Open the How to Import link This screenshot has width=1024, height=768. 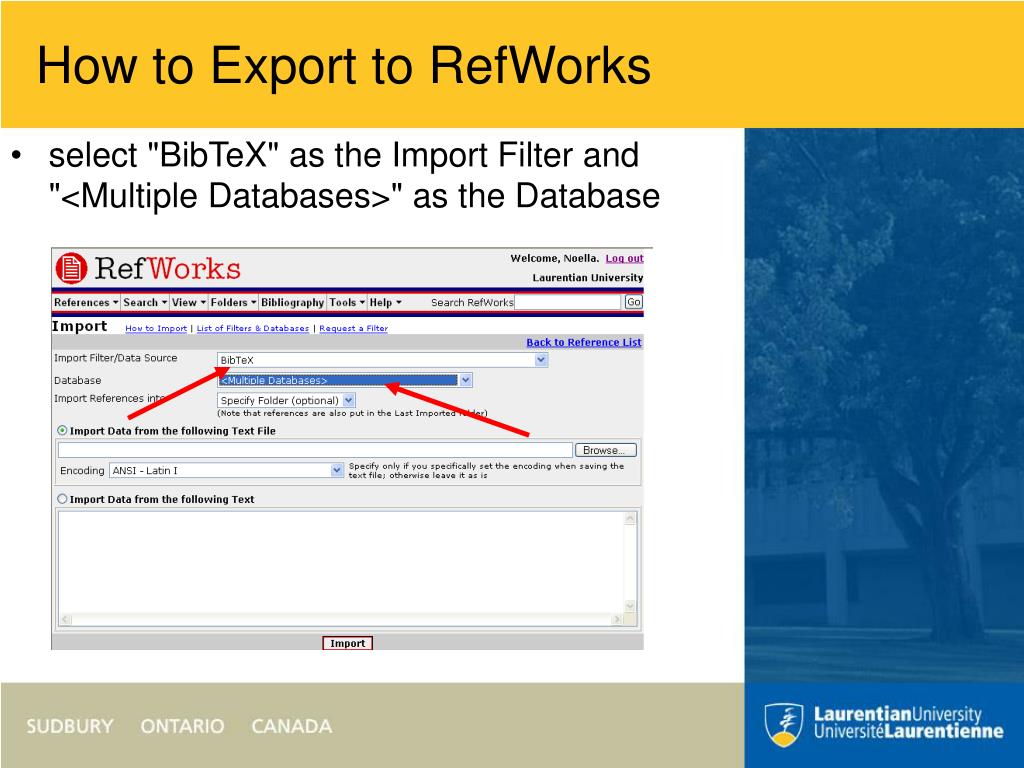point(156,328)
